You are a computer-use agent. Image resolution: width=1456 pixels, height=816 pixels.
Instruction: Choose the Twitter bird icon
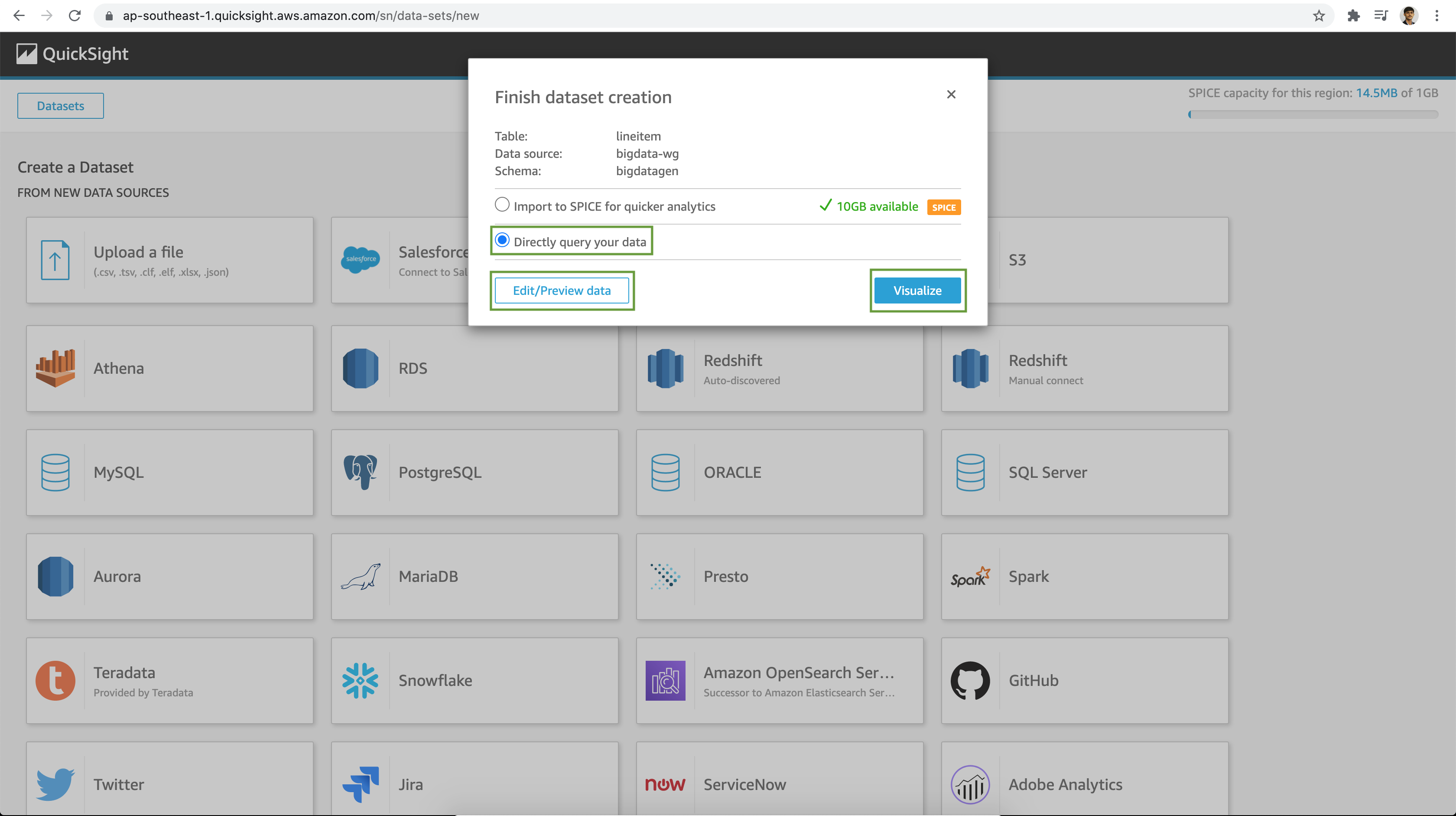[55, 784]
